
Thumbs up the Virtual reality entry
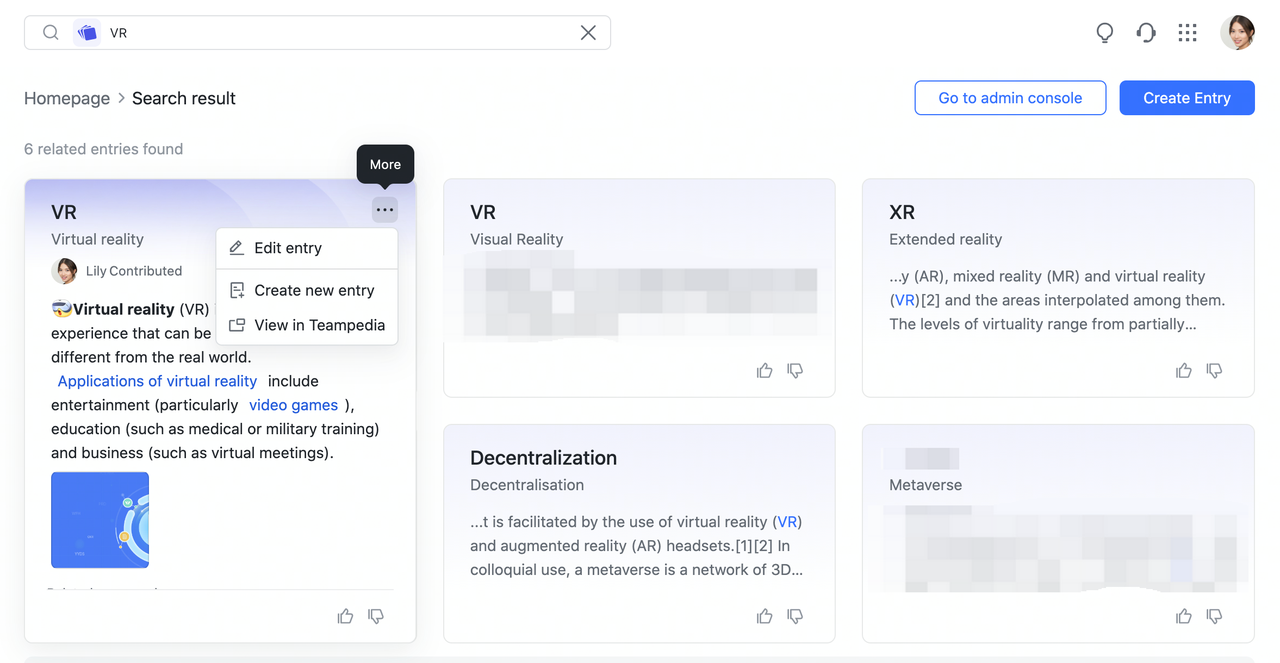pos(345,616)
